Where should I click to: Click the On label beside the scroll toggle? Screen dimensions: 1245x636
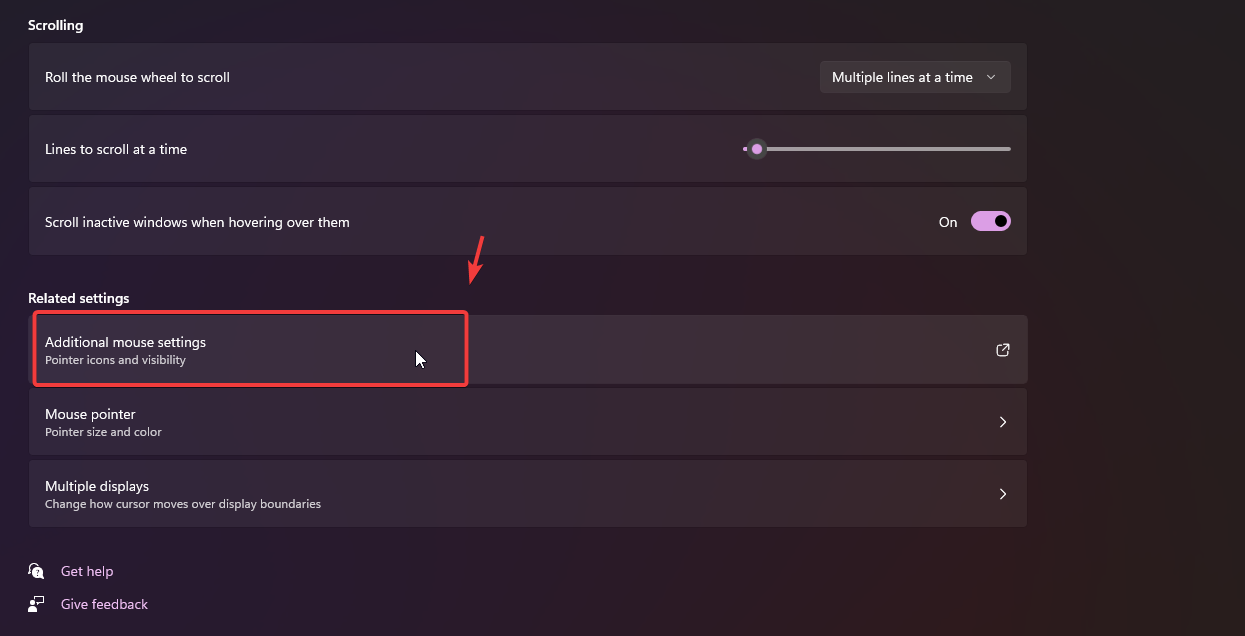coord(948,222)
